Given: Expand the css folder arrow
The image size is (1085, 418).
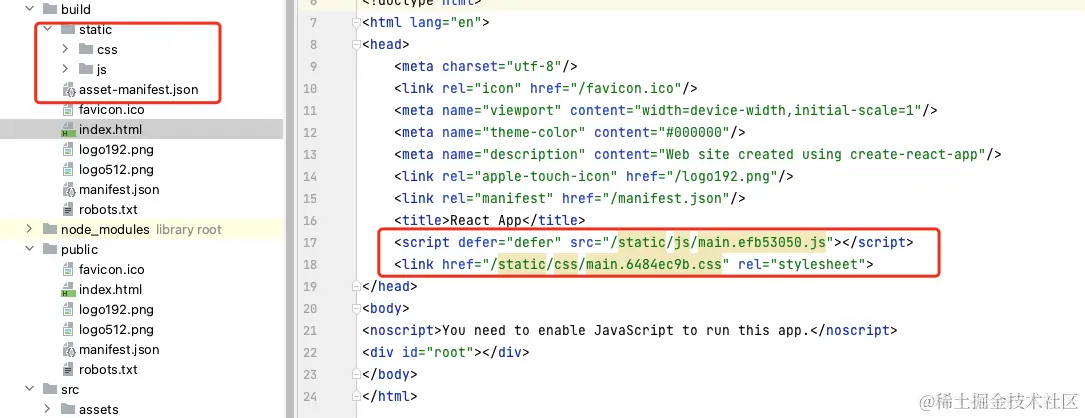Looking at the screenshot, I should click(x=65, y=49).
